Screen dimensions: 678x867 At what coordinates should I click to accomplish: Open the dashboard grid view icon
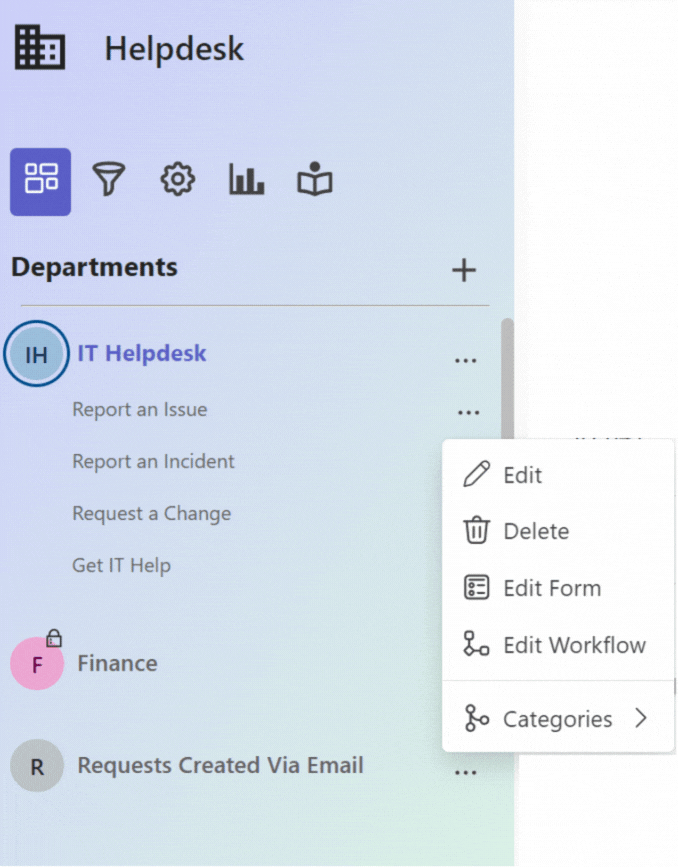pos(40,181)
